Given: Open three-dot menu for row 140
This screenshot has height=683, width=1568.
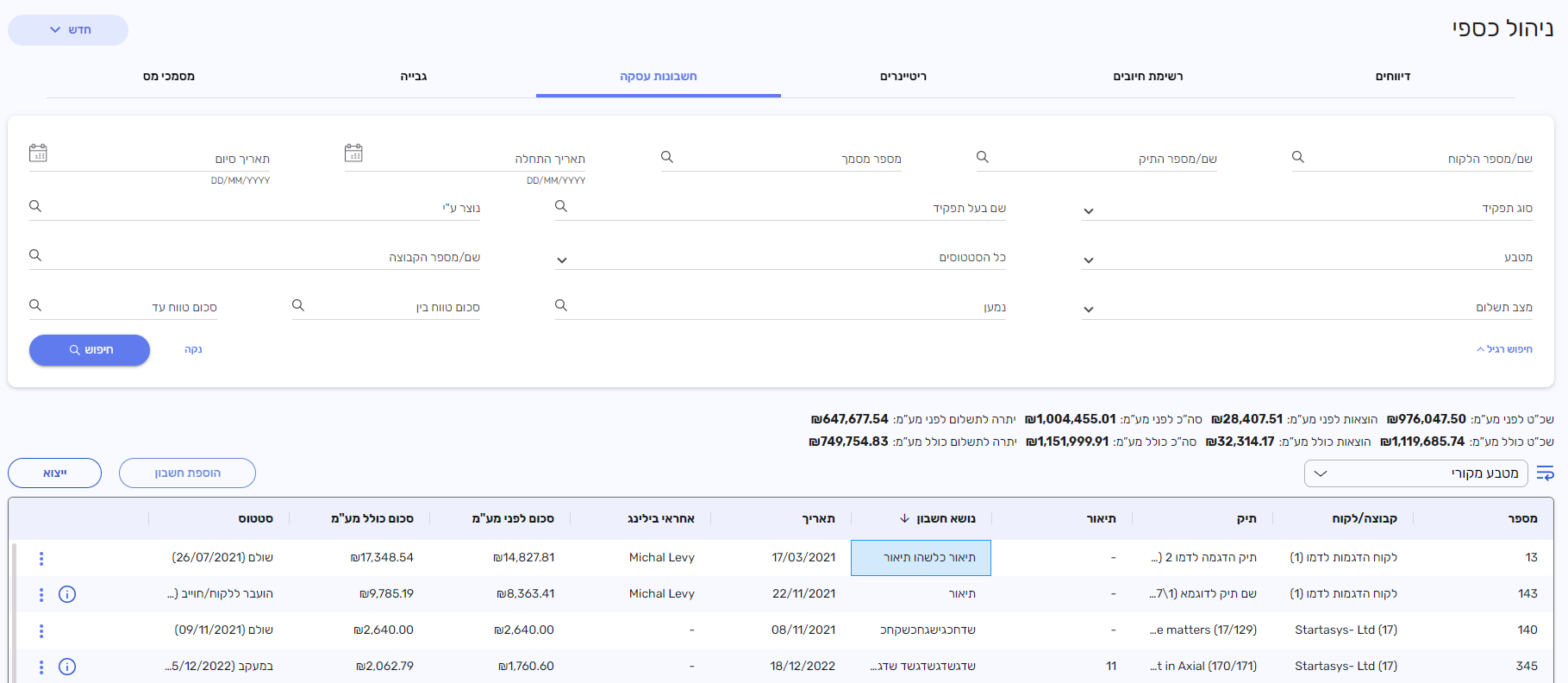Looking at the screenshot, I should pos(41,631).
